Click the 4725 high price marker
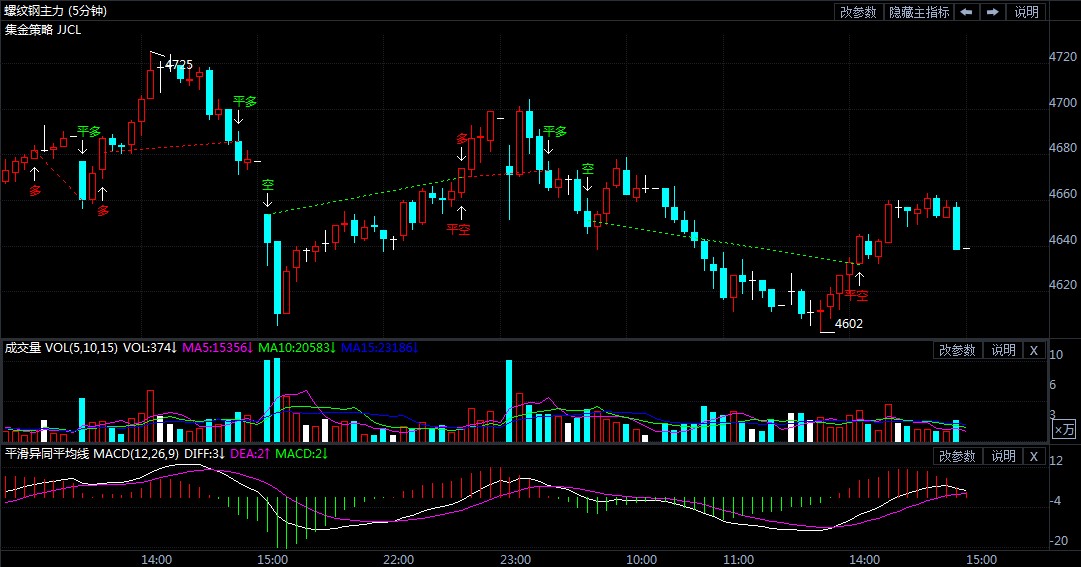The image size is (1081, 567). point(179,65)
